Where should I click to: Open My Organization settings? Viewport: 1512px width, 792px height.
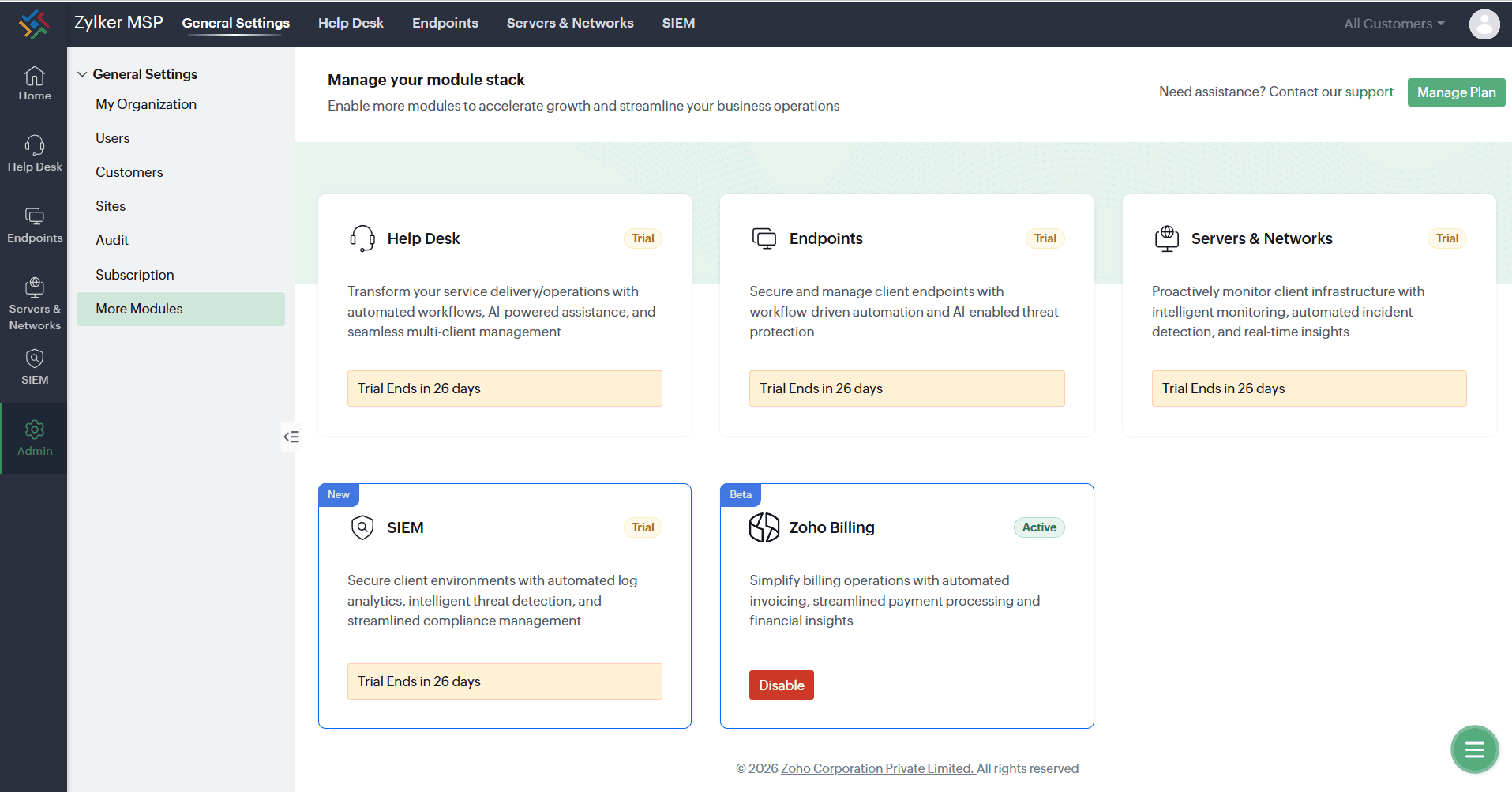[x=181, y=104]
